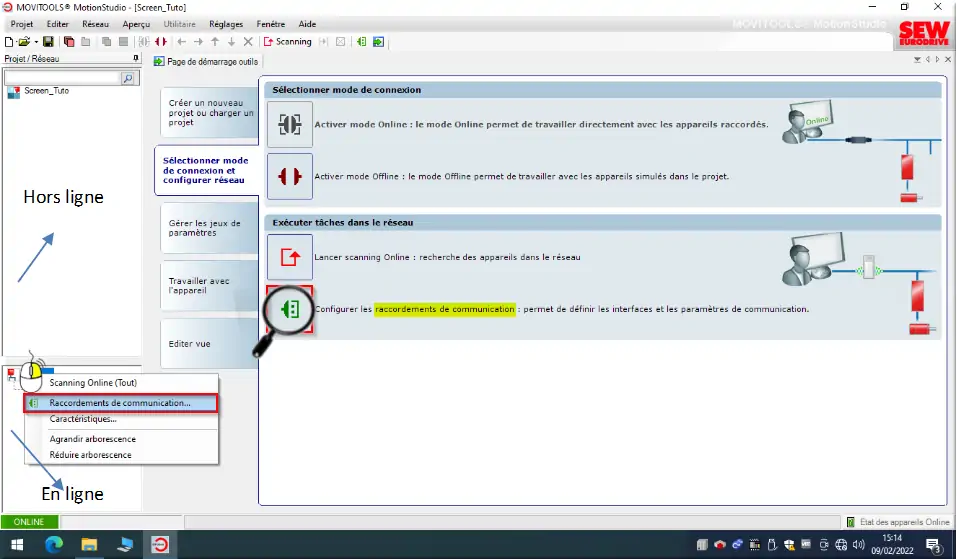Create a new project with the blank page icon
Image resolution: width=957 pixels, height=559 pixels.
pos(9,42)
